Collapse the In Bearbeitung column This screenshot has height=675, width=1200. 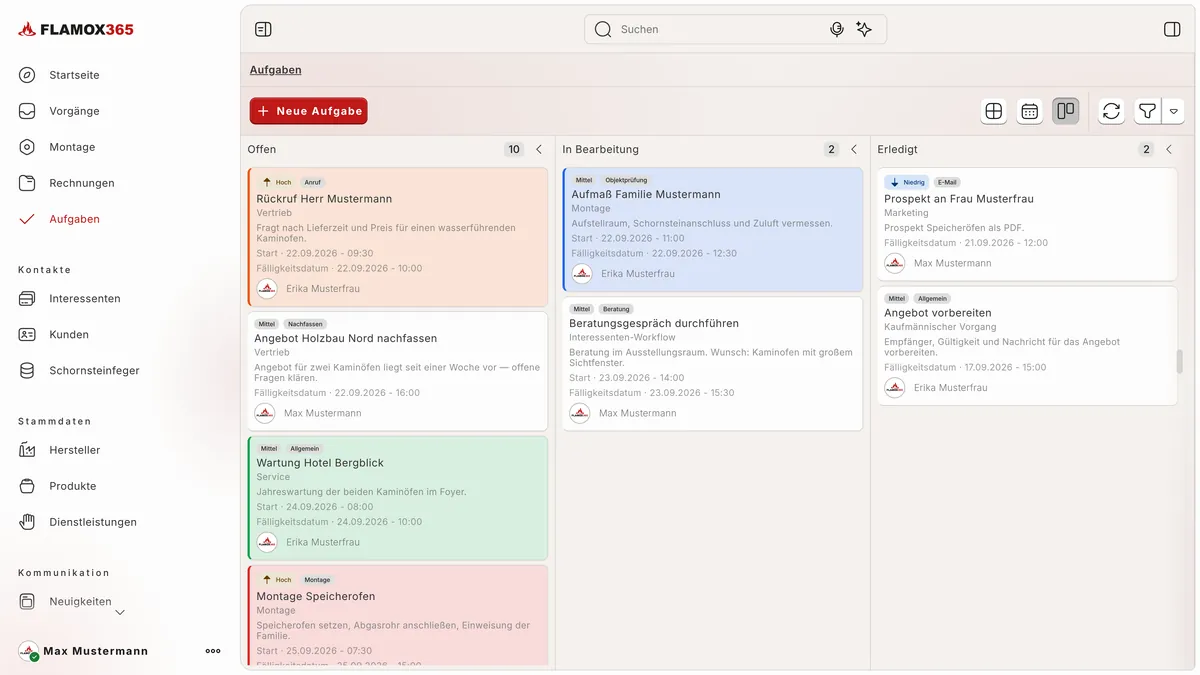point(854,149)
